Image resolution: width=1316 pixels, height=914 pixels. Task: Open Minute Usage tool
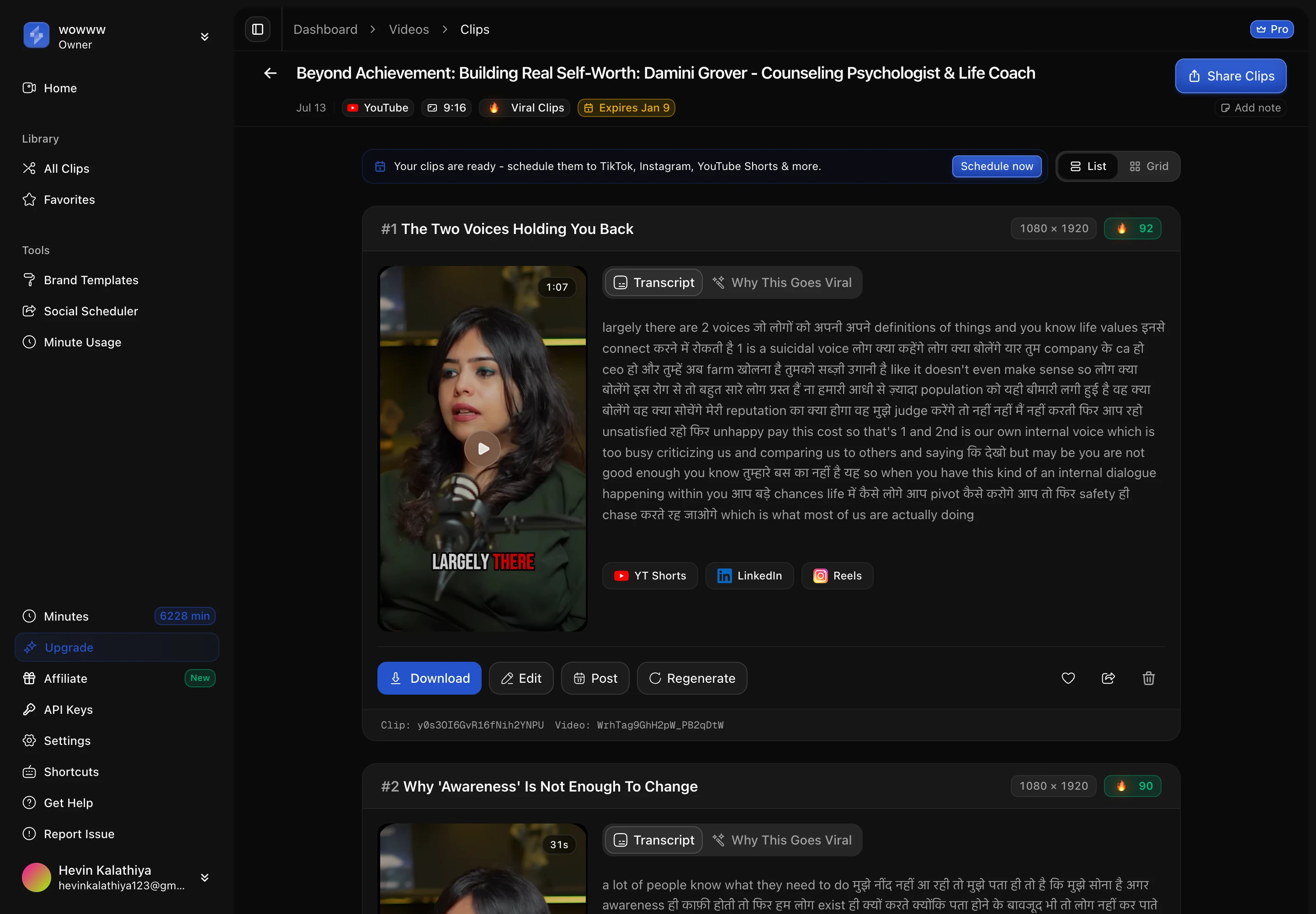click(x=117, y=342)
